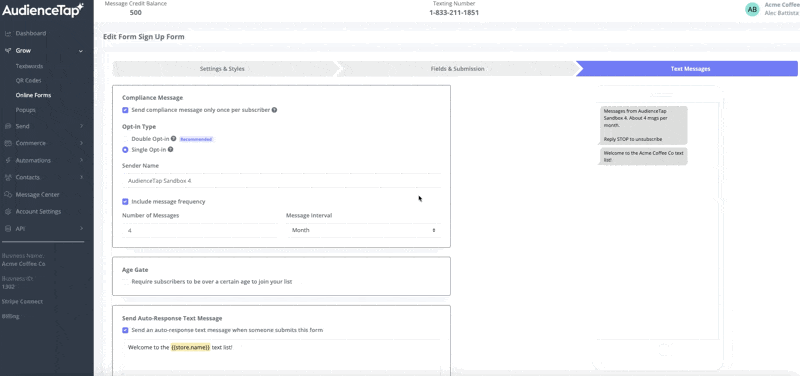Open the Message Interval Month dropdown

click(363, 230)
